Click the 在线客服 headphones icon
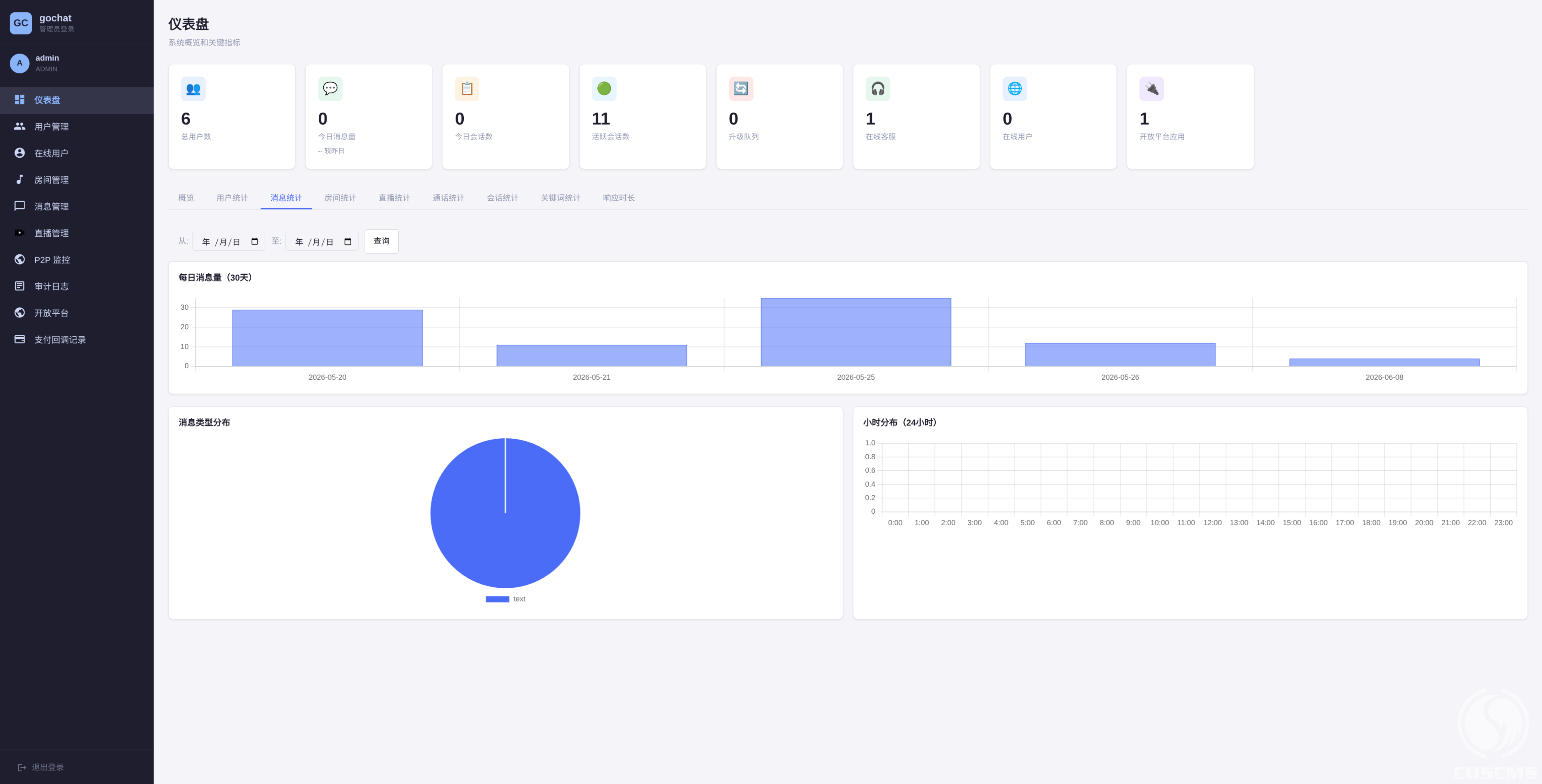 878,88
